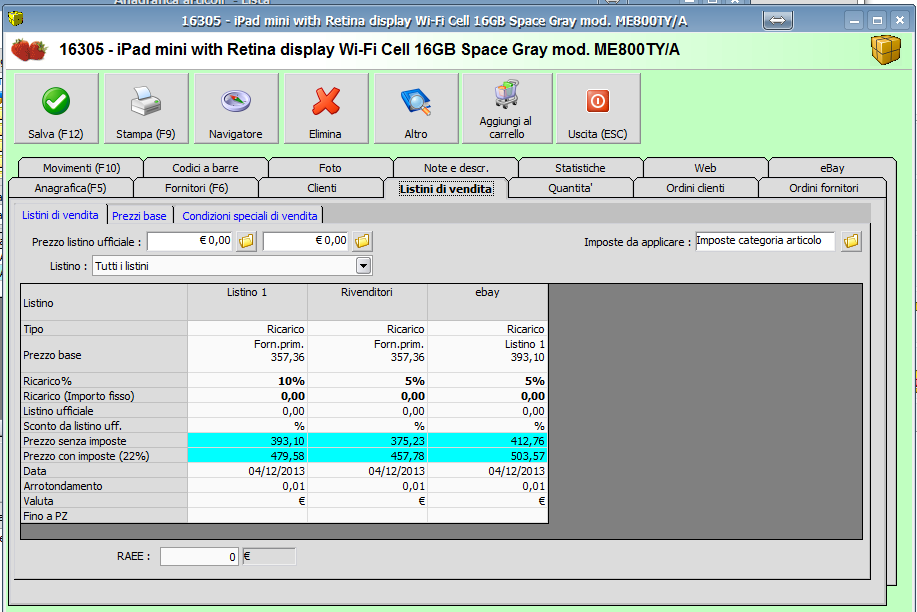Viewport: 917px width, 612px height.
Task: Select price with tax cell 479,58
Action: (247, 456)
